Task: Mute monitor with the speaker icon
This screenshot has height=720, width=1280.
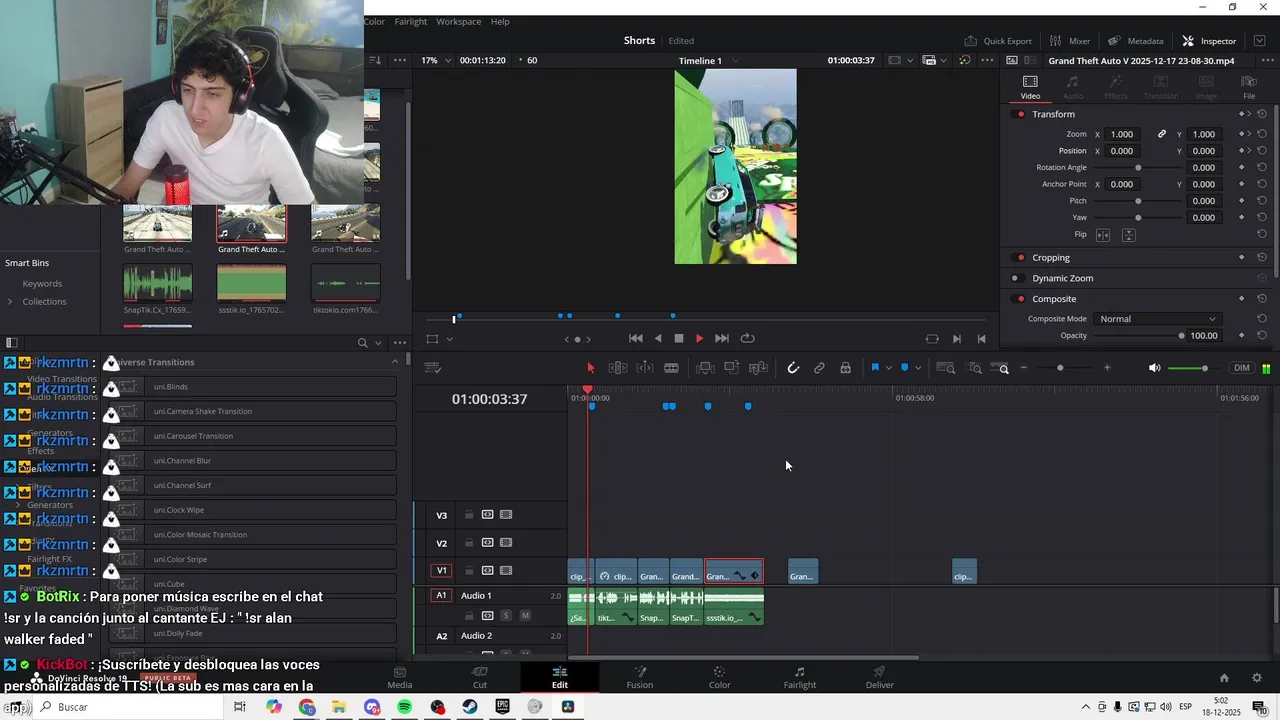Action: click(x=1154, y=368)
